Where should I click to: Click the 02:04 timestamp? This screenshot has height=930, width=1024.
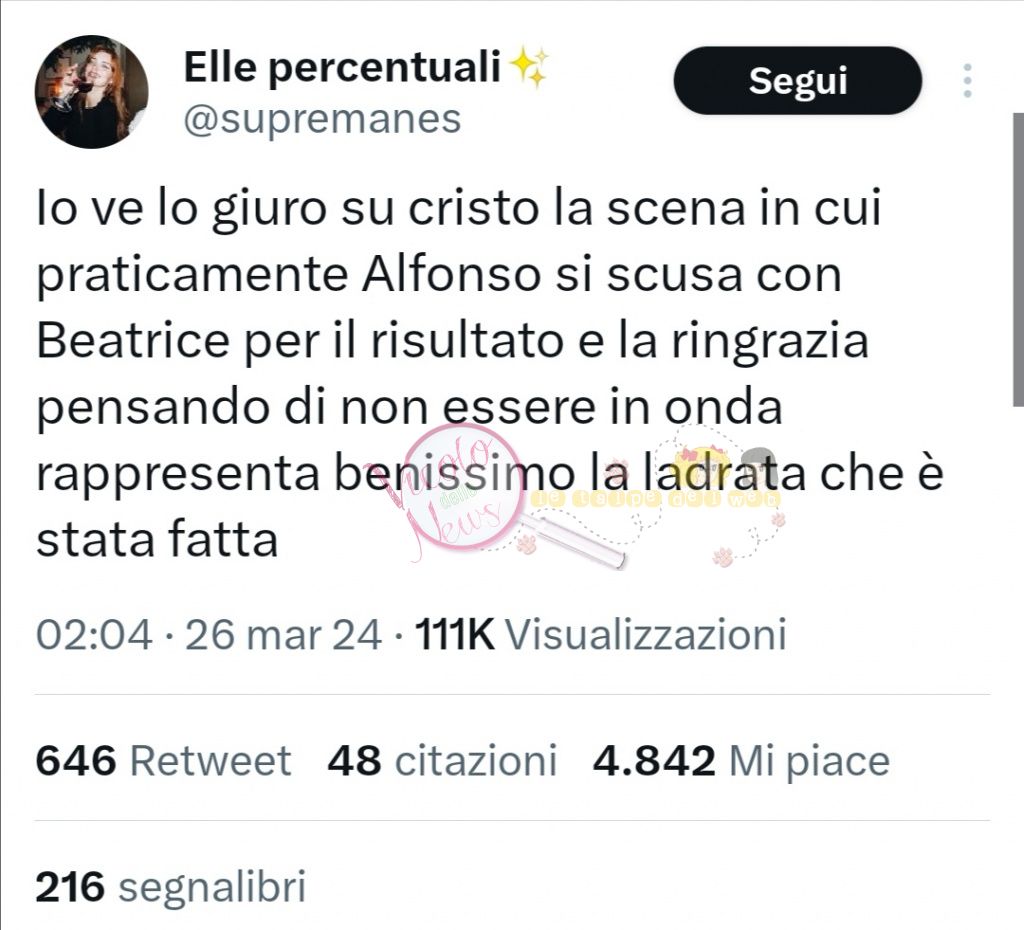[x=95, y=634]
